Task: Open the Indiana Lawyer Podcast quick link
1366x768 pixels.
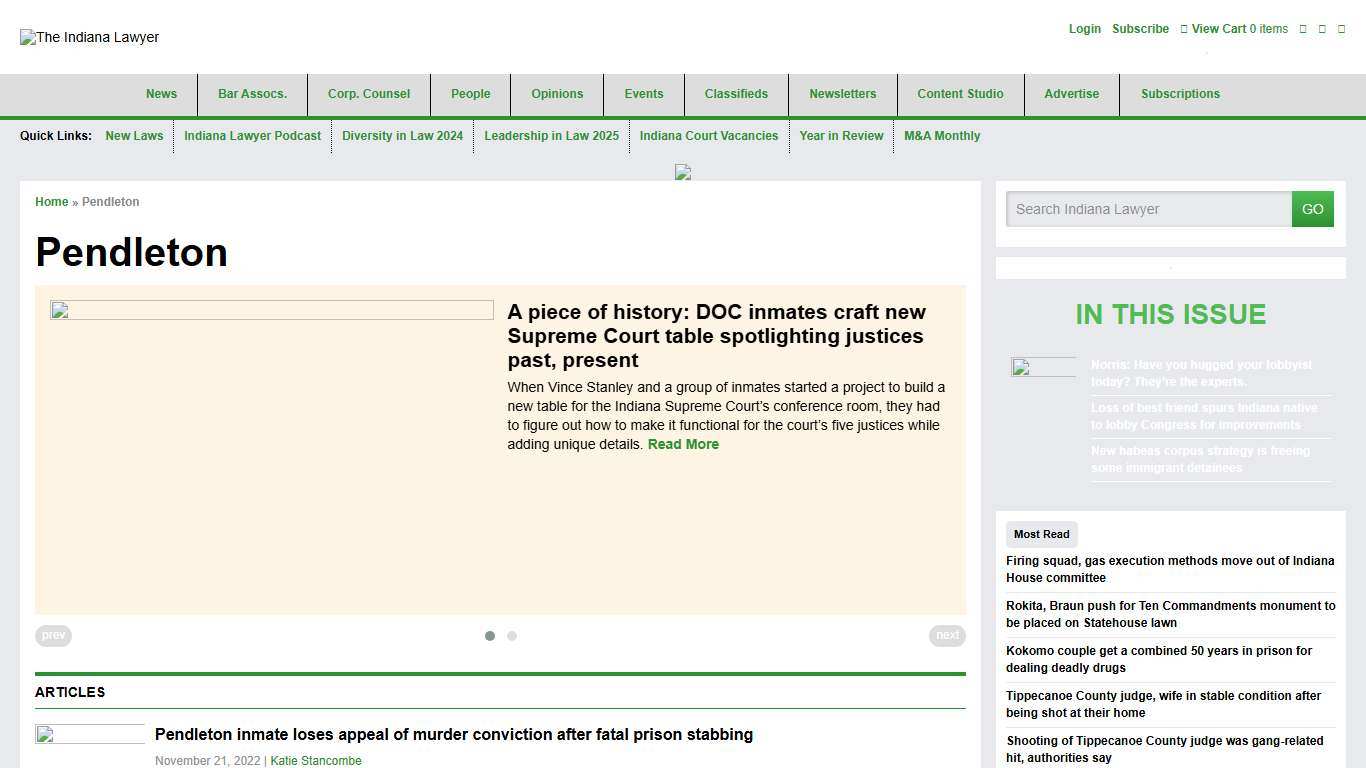Action: [252, 136]
